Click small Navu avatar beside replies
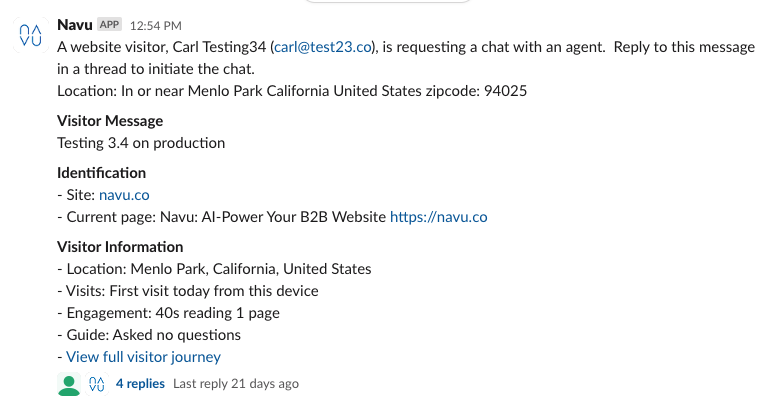This screenshot has width=774, height=405. [x=97, y=384]
